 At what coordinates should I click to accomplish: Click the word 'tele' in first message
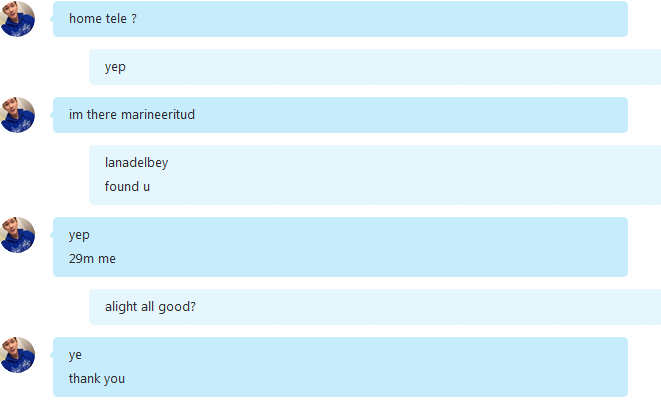(116, 19)
